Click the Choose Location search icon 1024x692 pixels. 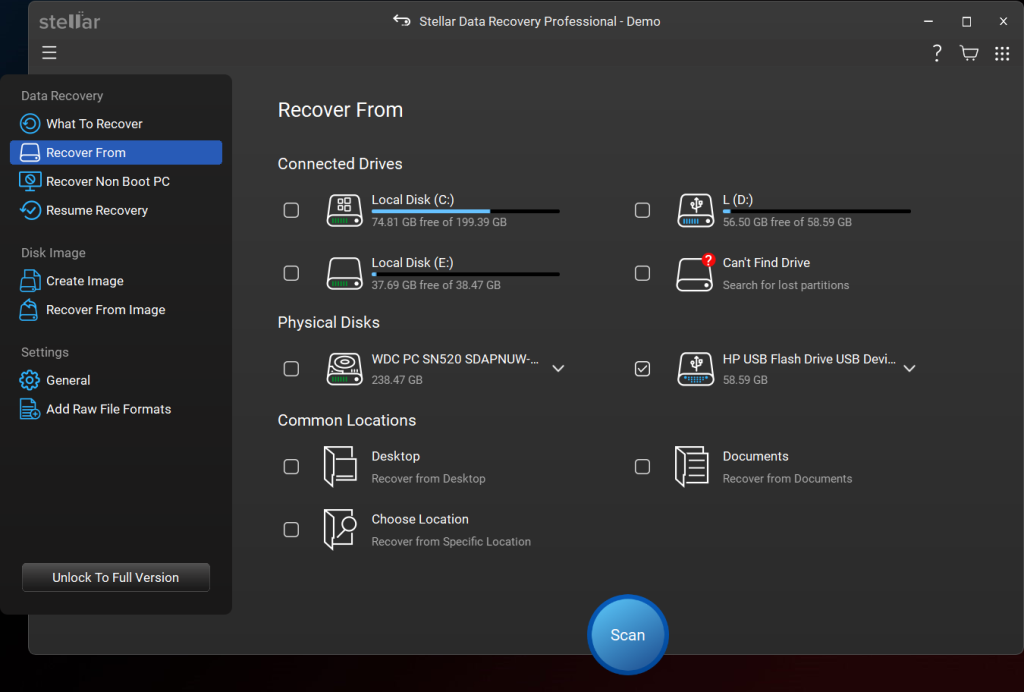coord(340,529)
